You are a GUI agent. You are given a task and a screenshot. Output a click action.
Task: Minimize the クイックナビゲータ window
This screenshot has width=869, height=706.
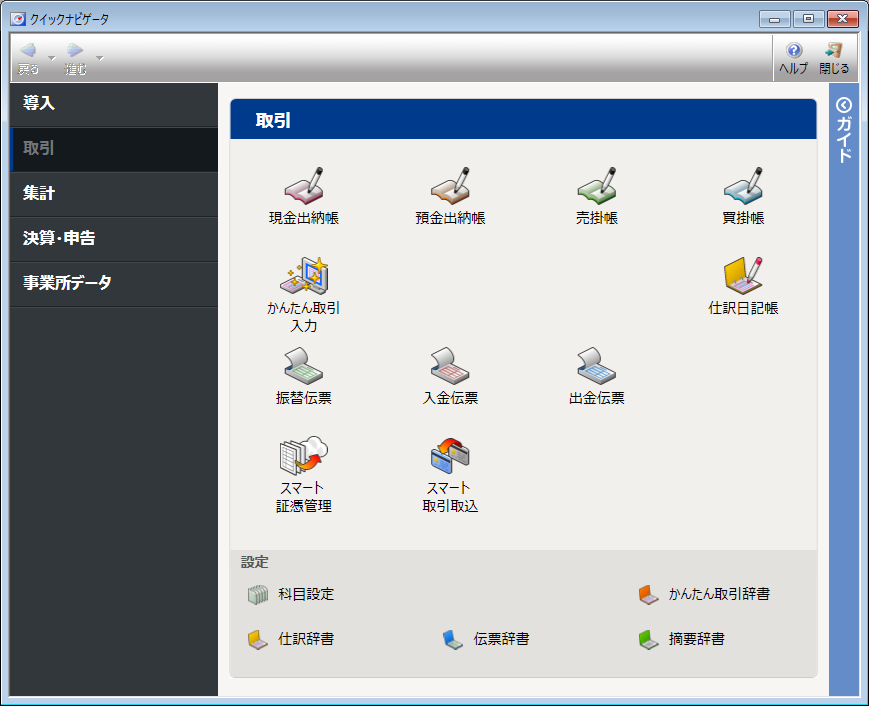[x=774, y=19]
